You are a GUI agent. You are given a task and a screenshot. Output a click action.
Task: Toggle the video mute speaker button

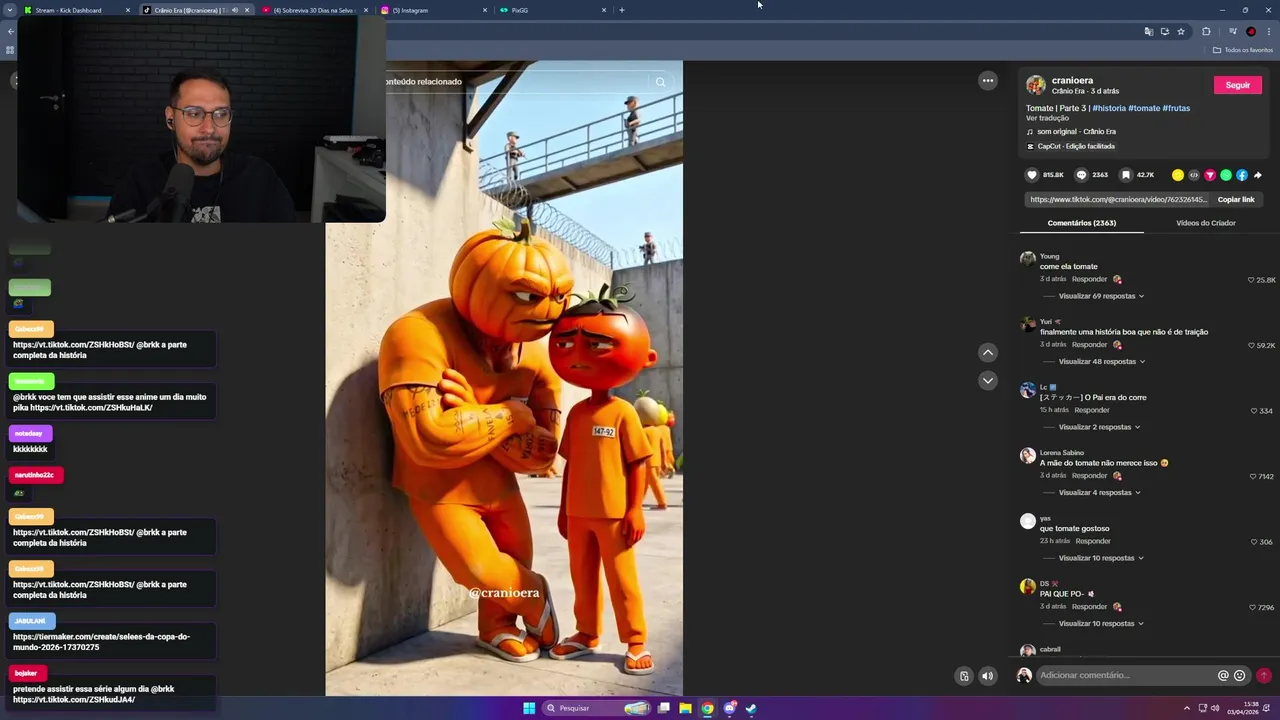click(x=987, y=676)
